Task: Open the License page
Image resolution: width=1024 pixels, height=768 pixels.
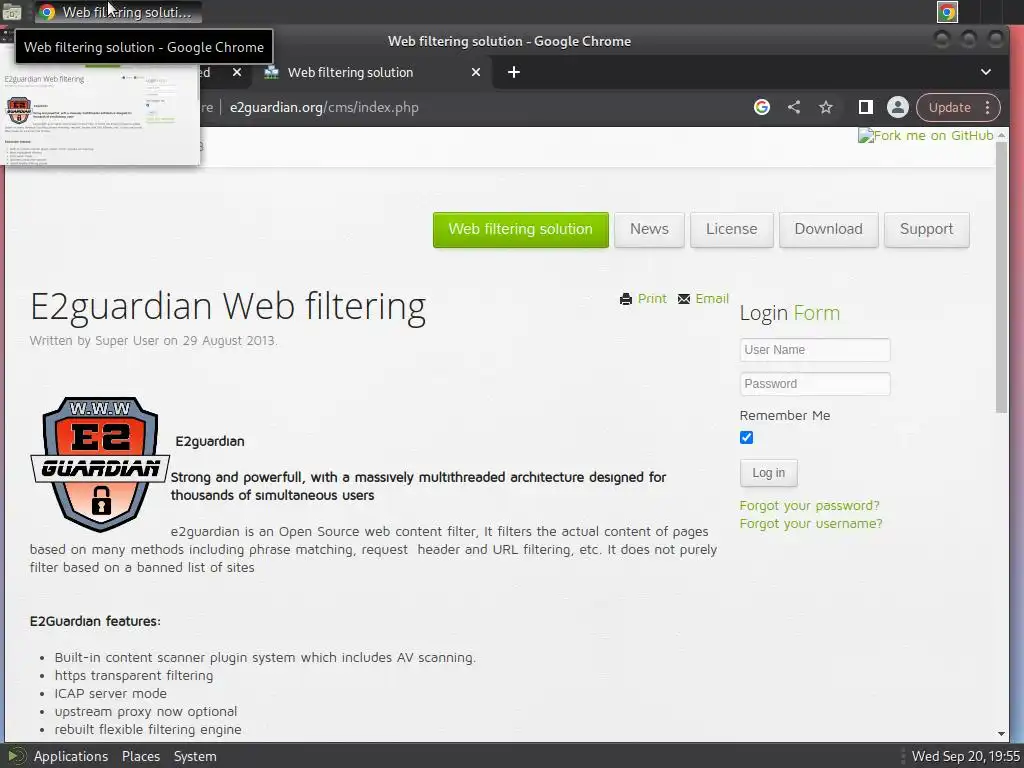Action: 731,229
